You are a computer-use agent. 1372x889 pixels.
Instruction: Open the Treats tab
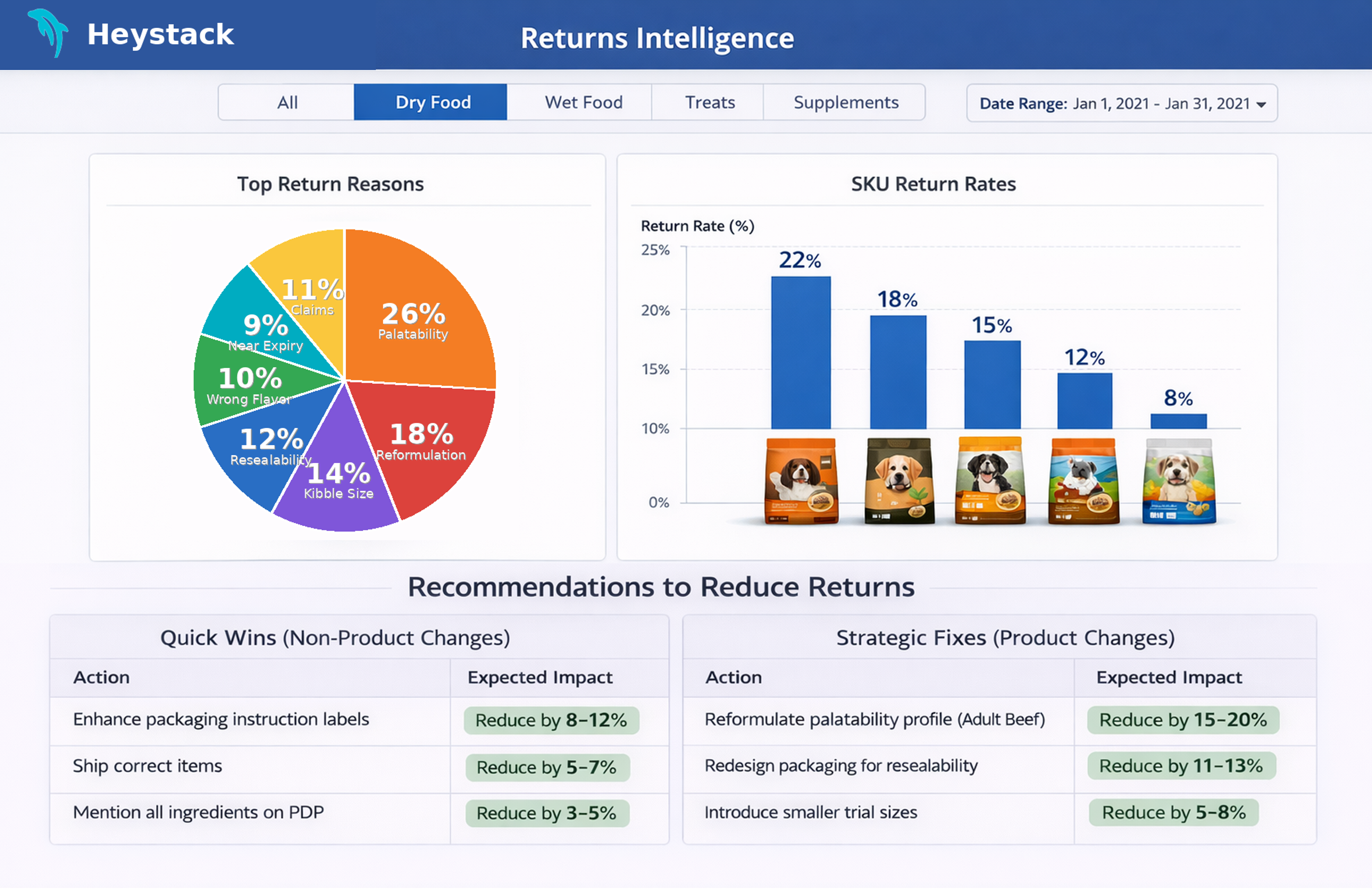click(x=710, y=103)
